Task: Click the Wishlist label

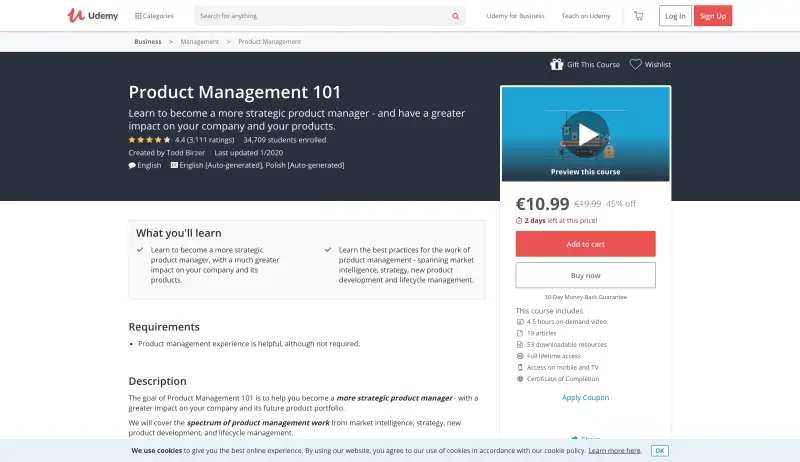Action: 658,65
